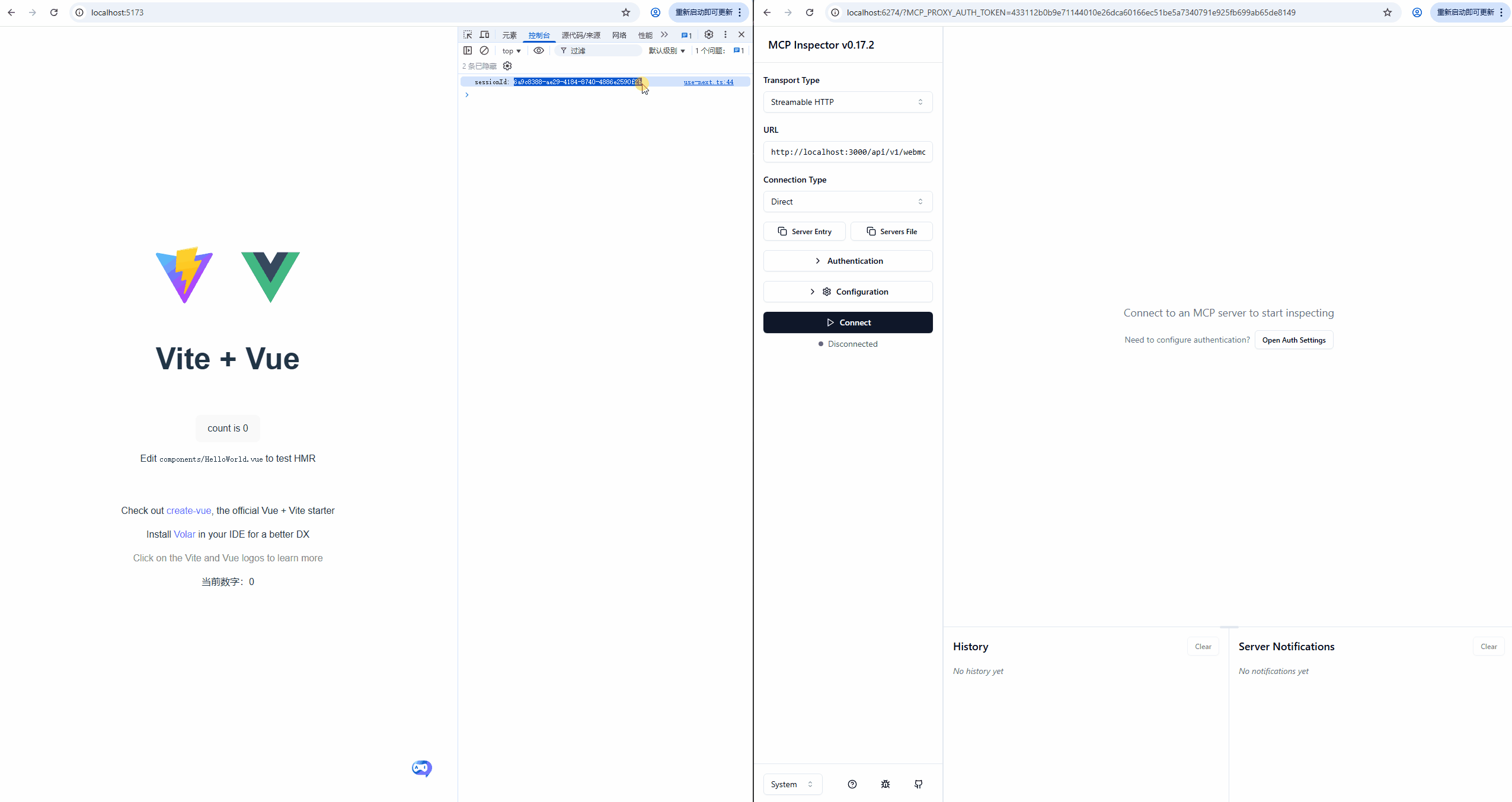The image size is (1512, 802).
Task: Open the bug report icon in MCP Inspector footer
Action: [885, 784]
